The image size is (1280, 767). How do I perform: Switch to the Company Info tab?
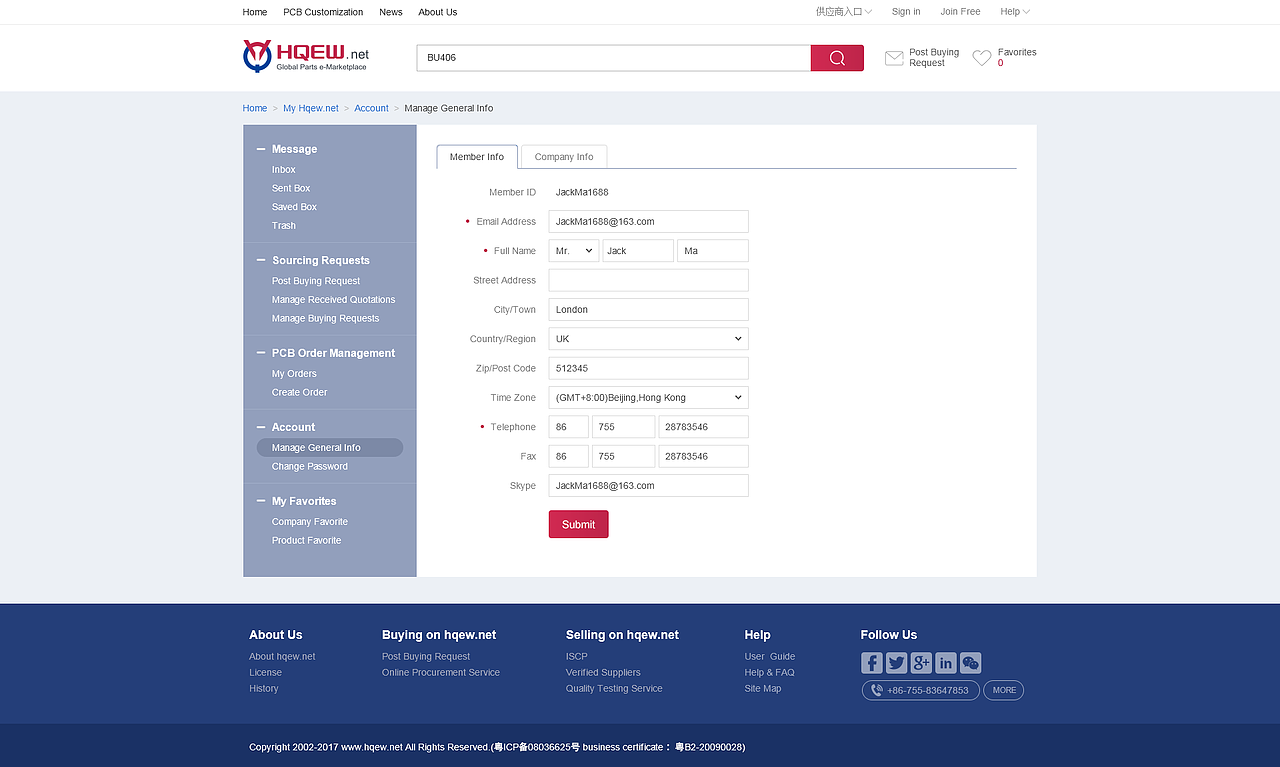[564, 157]
